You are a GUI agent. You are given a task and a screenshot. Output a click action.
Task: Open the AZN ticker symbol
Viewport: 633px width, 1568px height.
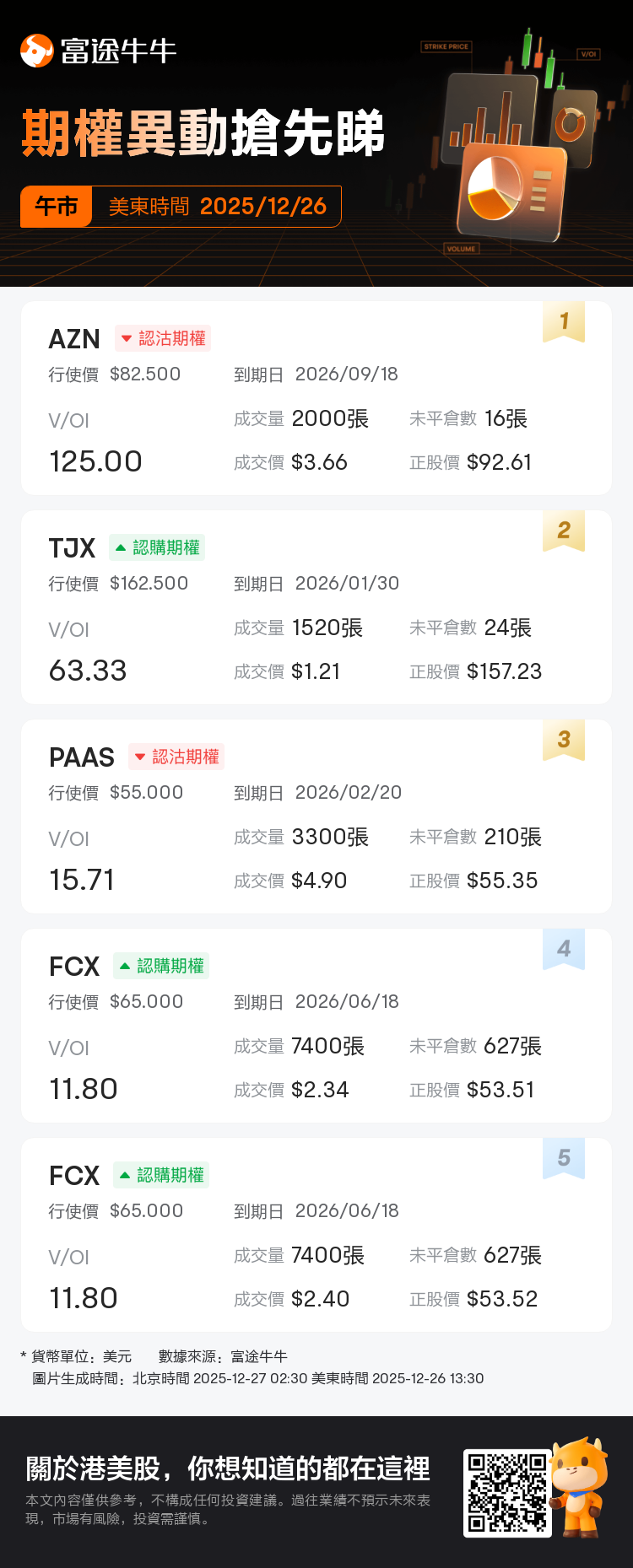74,339
